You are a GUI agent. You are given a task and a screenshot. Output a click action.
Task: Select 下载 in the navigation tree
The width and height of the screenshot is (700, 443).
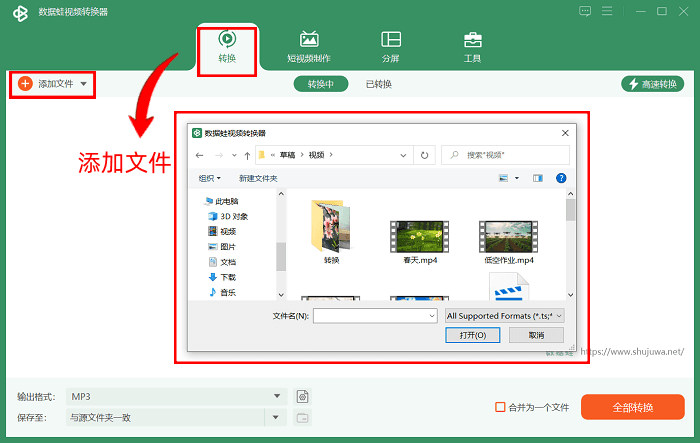(x=222, y=277)
